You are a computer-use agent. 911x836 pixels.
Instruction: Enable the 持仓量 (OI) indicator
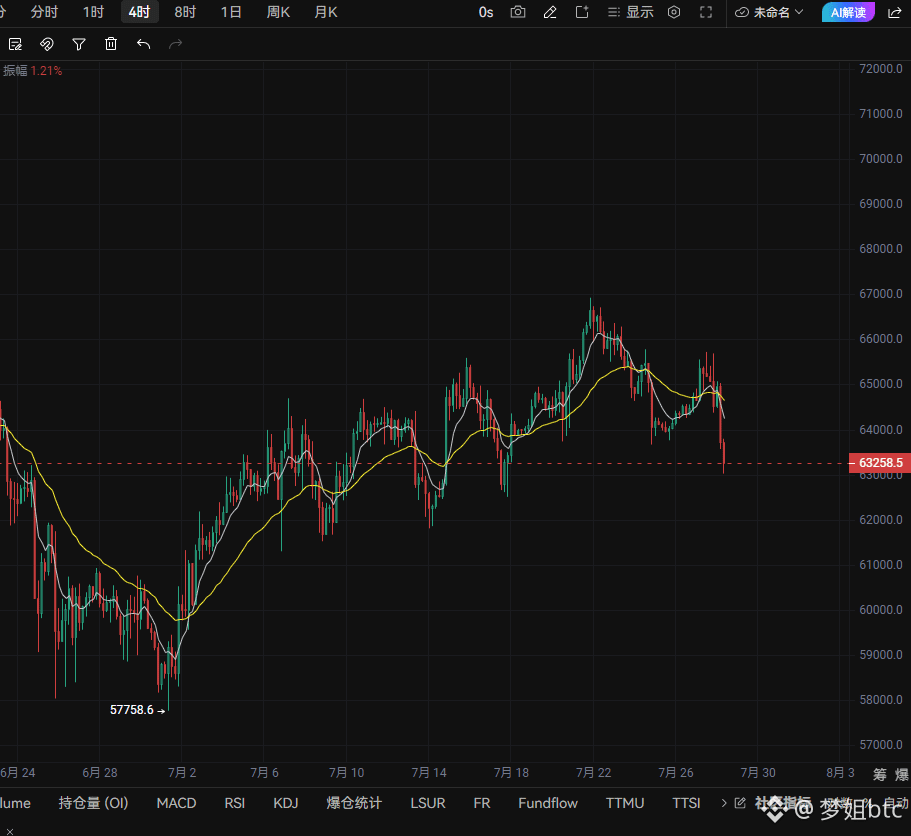(94, 803)
